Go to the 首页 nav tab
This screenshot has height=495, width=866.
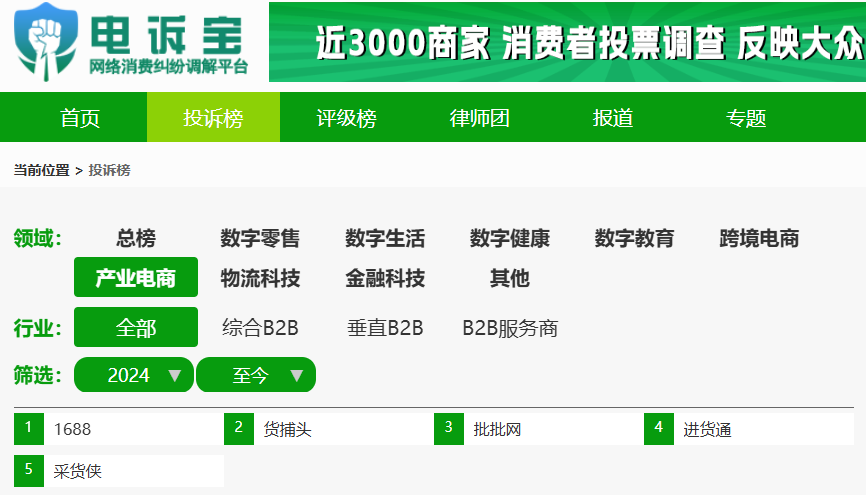point(80,118)
